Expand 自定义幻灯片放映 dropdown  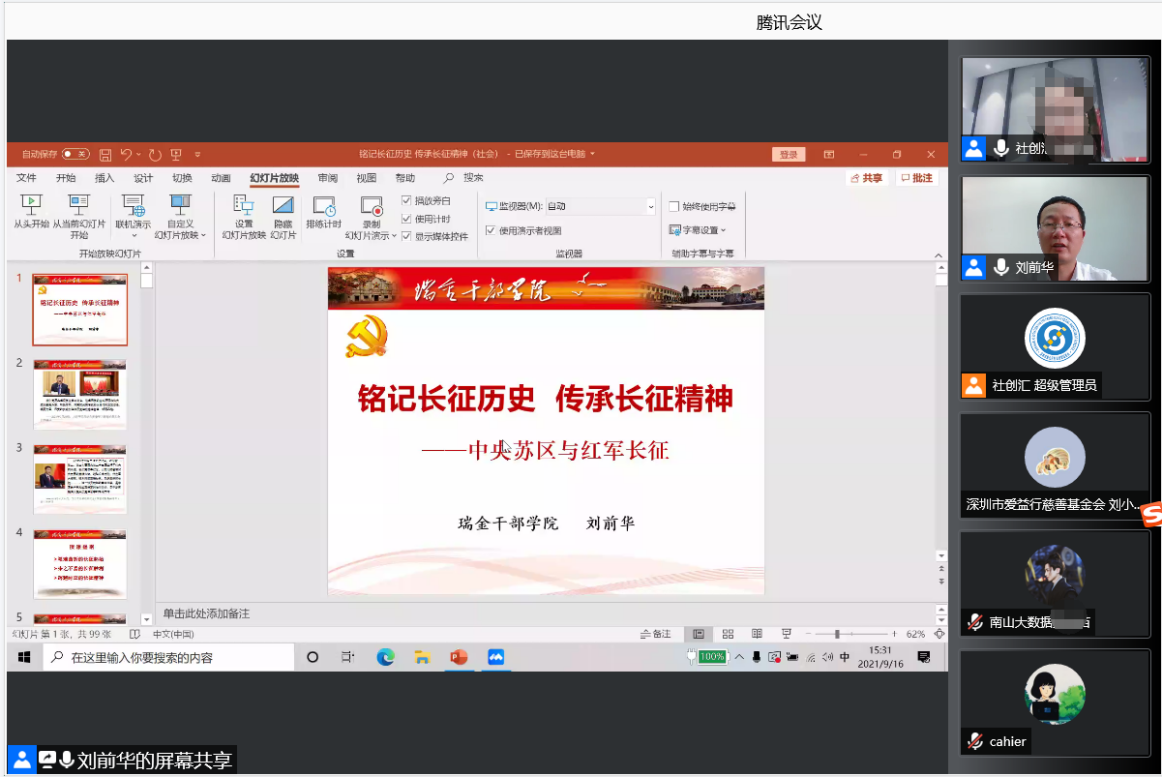pyautogui.click(x=180, y=225)
